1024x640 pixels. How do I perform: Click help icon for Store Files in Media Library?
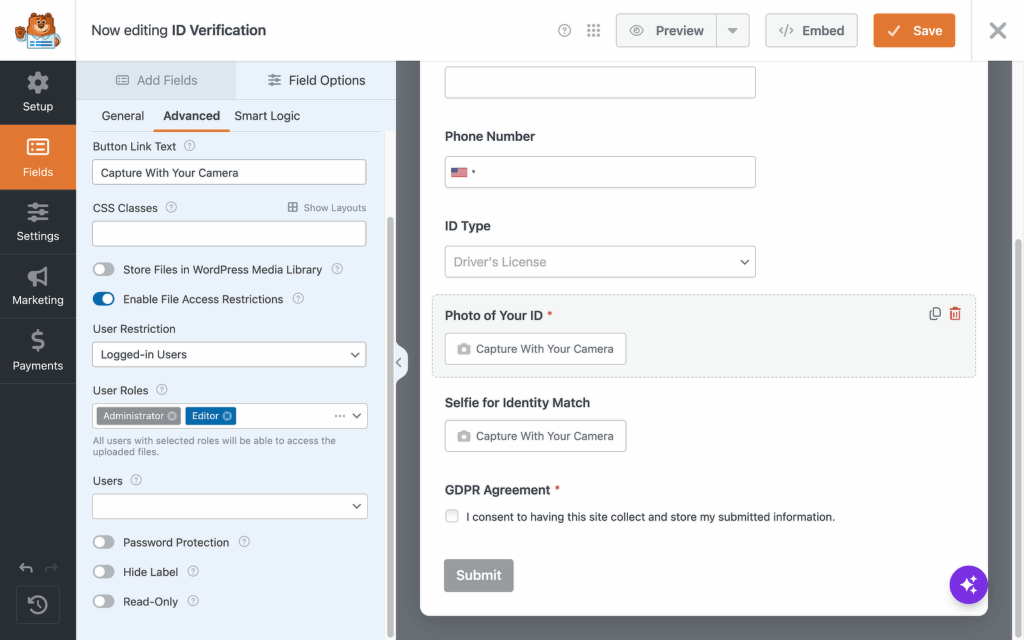(x=337, y=268)
